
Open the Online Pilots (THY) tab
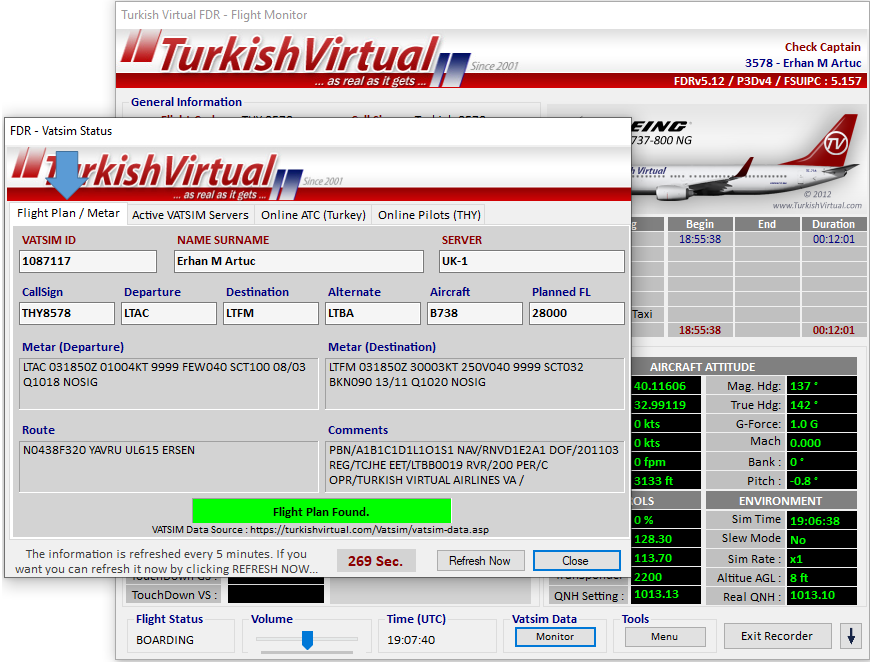click(x=429, y=215)
